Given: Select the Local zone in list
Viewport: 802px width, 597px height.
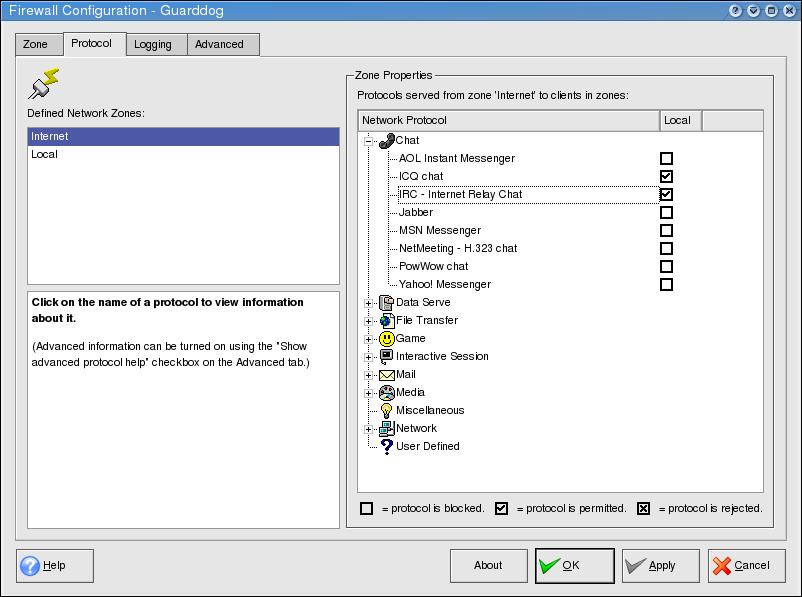Looking at the screenshot, I should 45,155.
